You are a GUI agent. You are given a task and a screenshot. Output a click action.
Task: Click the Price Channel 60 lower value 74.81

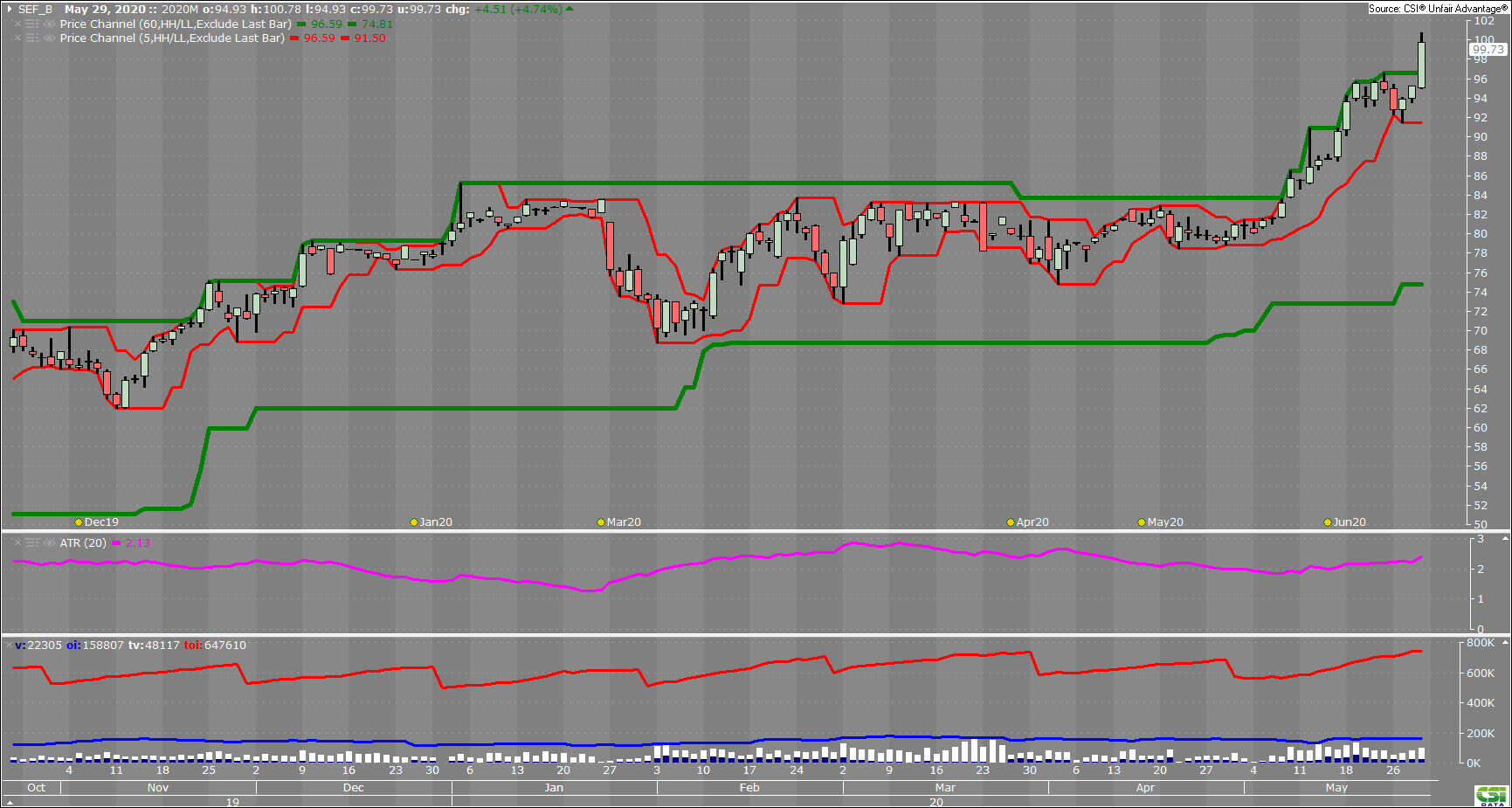(x=377, y=24)
